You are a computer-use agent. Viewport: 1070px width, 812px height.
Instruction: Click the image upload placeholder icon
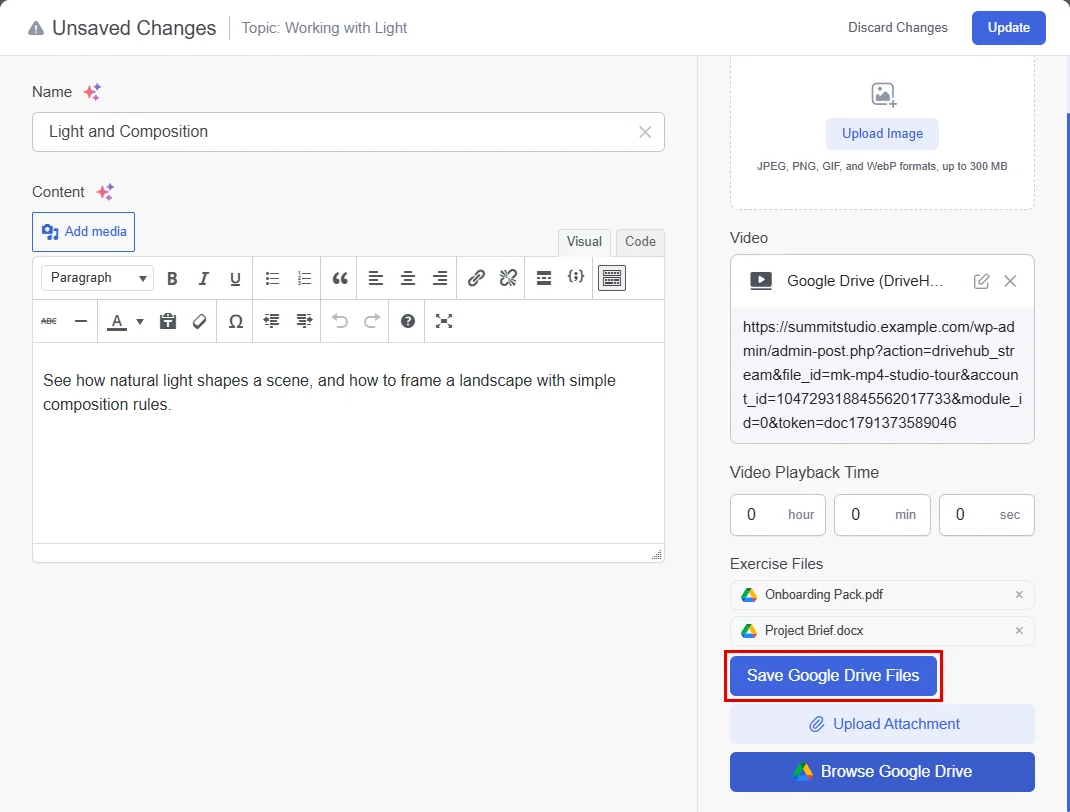(x=883, y=95)
